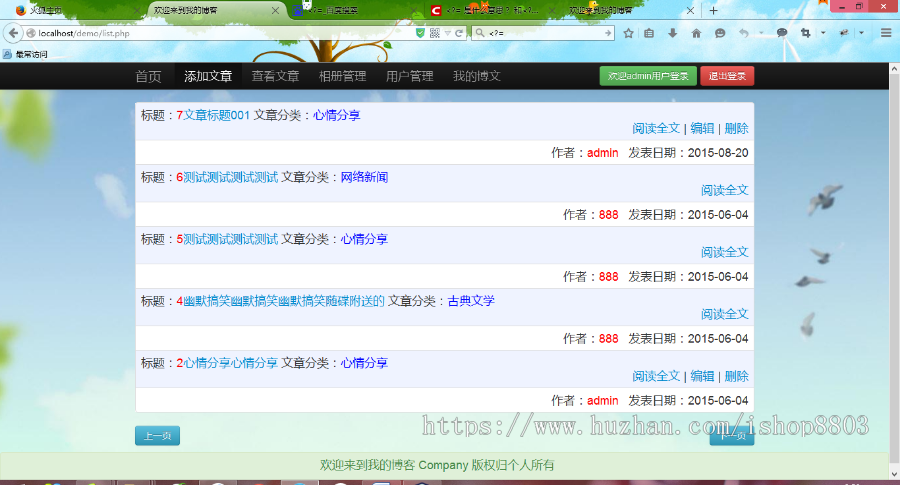Switch to the '是什么意思' tab
The width and height of the screenshot is (900, 485).
click(x=493, y=10)
